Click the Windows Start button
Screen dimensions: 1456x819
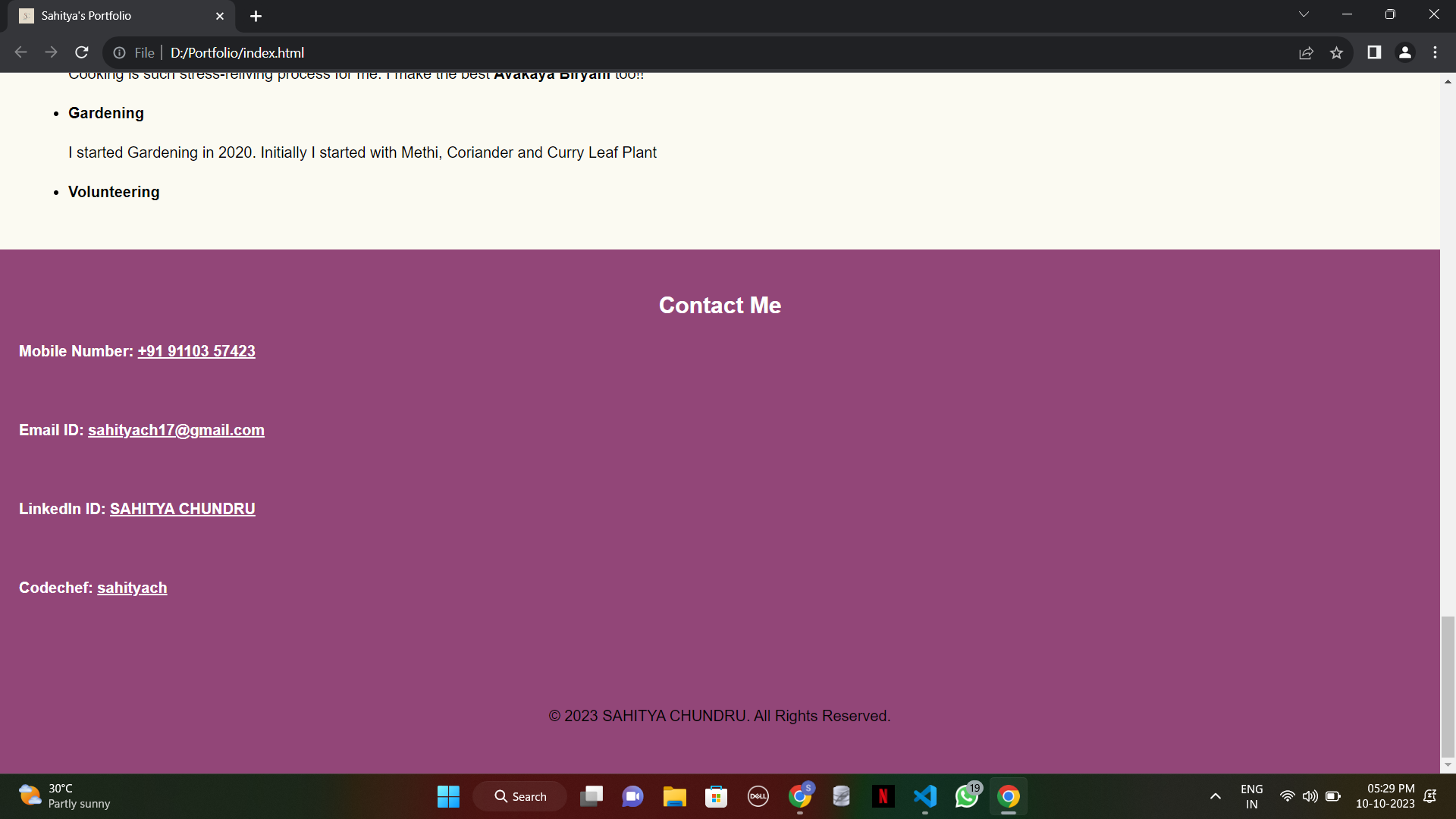pos(448,796)
